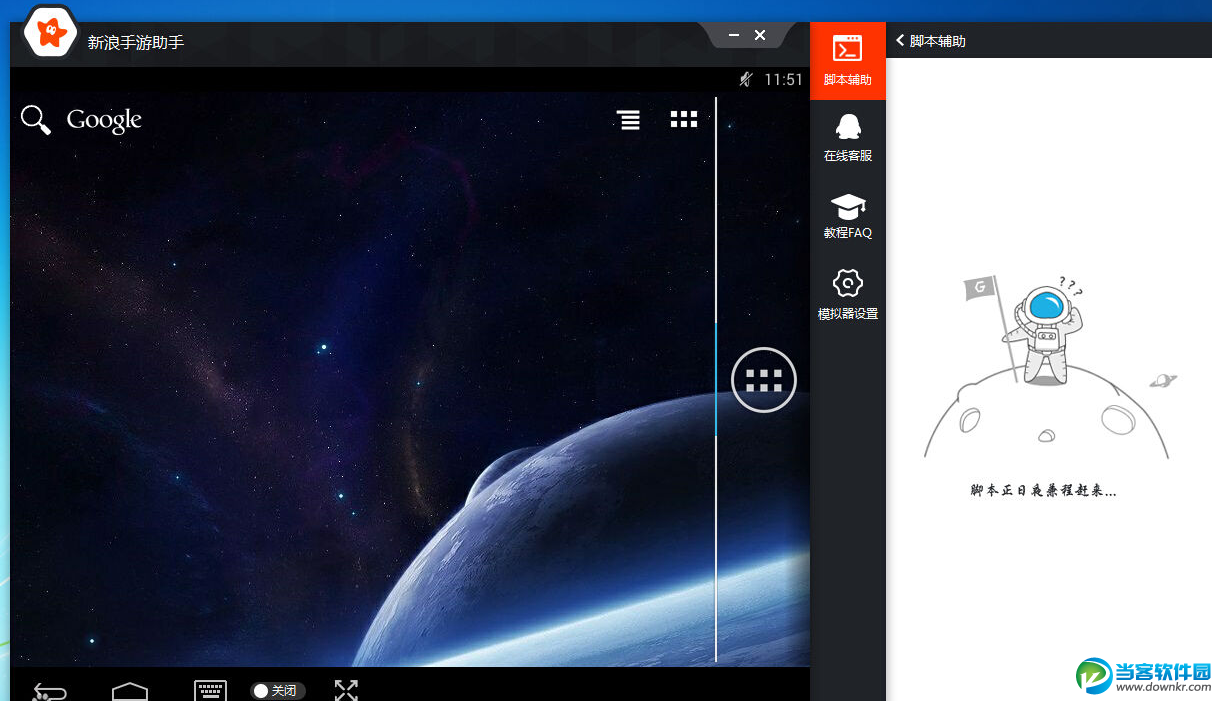
Task: Open the 教程FAQ tutorial section
Action: 847,215
